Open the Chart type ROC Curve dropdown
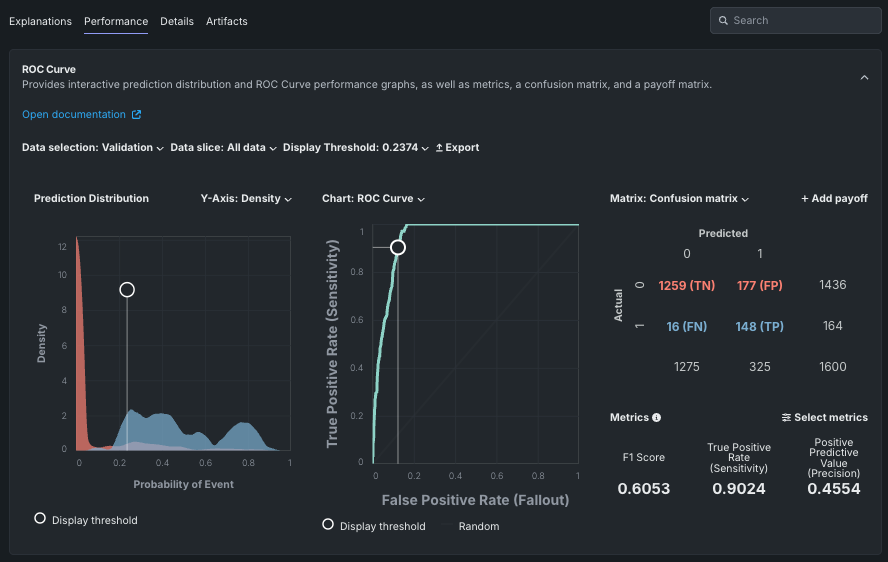 click(373, 199)
